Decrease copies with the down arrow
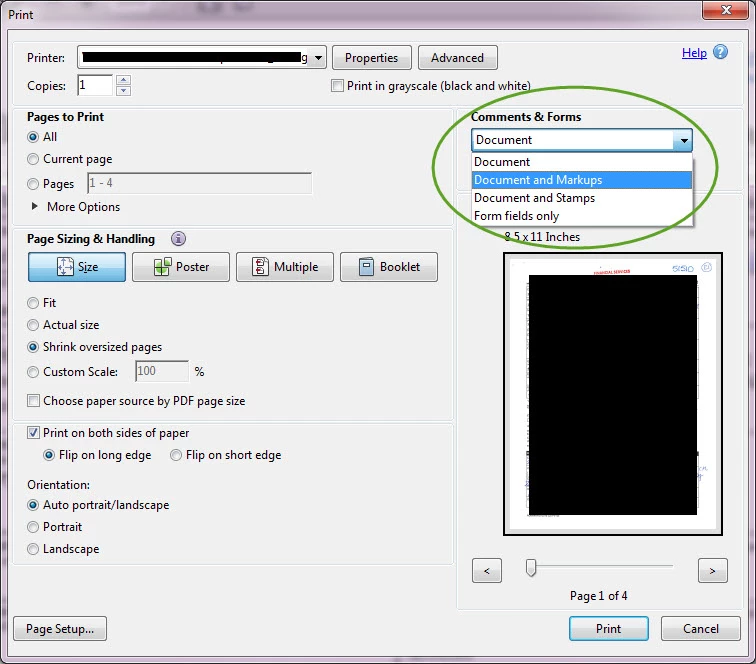This screenshot has width=756, height=664. pyautogui.click(x=123, y=91)
